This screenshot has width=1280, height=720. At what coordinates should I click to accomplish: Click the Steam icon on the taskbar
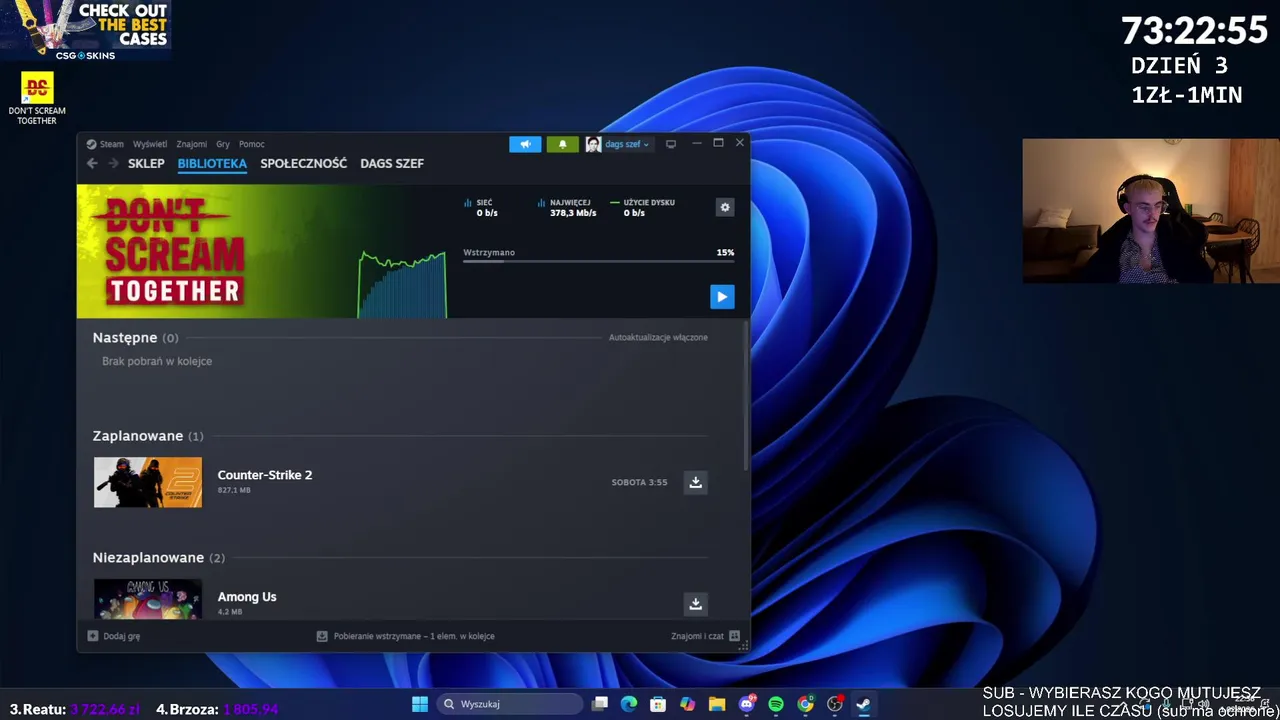click(x=863, y=704)
